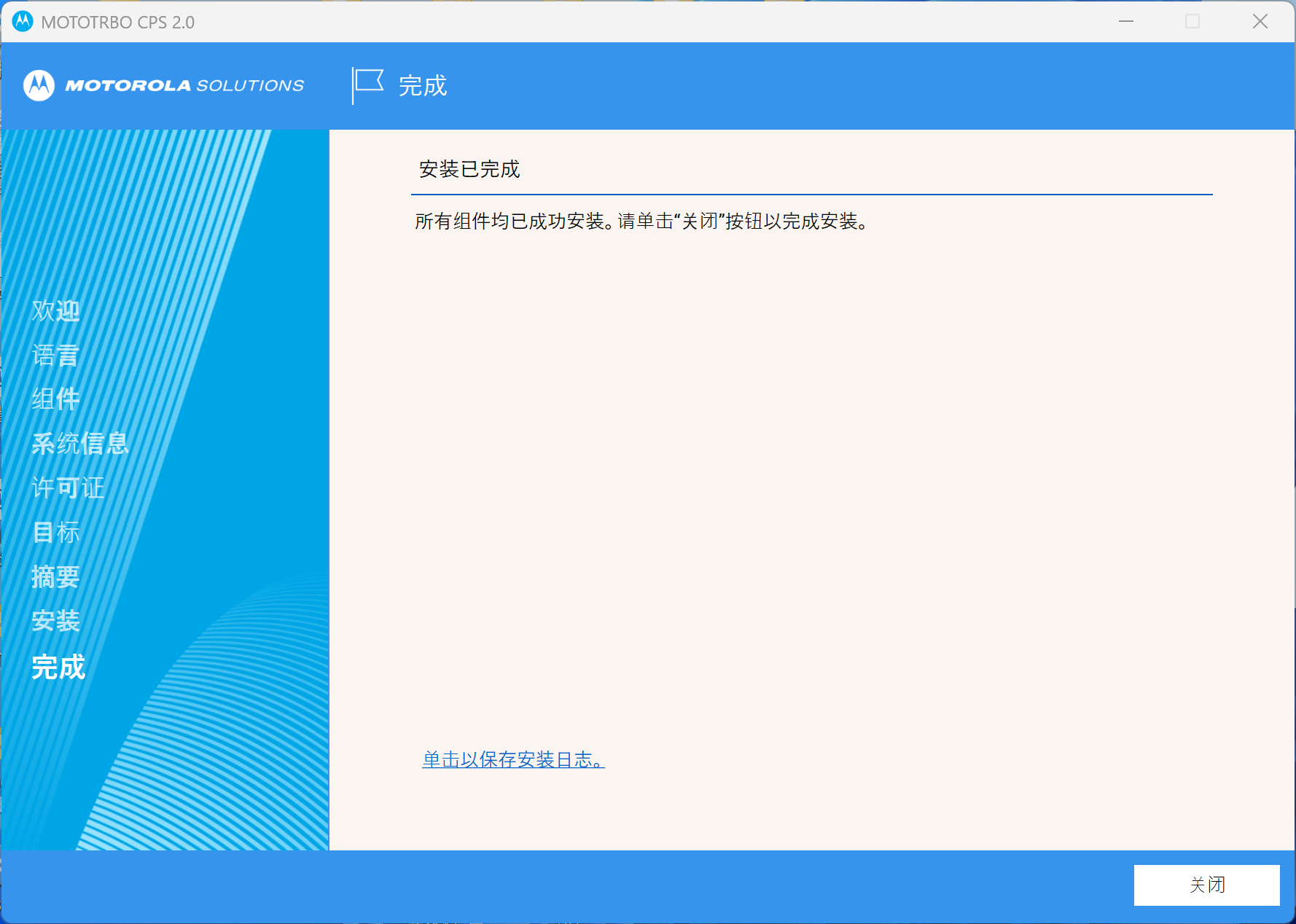Click the Motorola round M logo in header
Viewport: 1296px width, 924px height.
pyautogui.click(x=39, y=86)
